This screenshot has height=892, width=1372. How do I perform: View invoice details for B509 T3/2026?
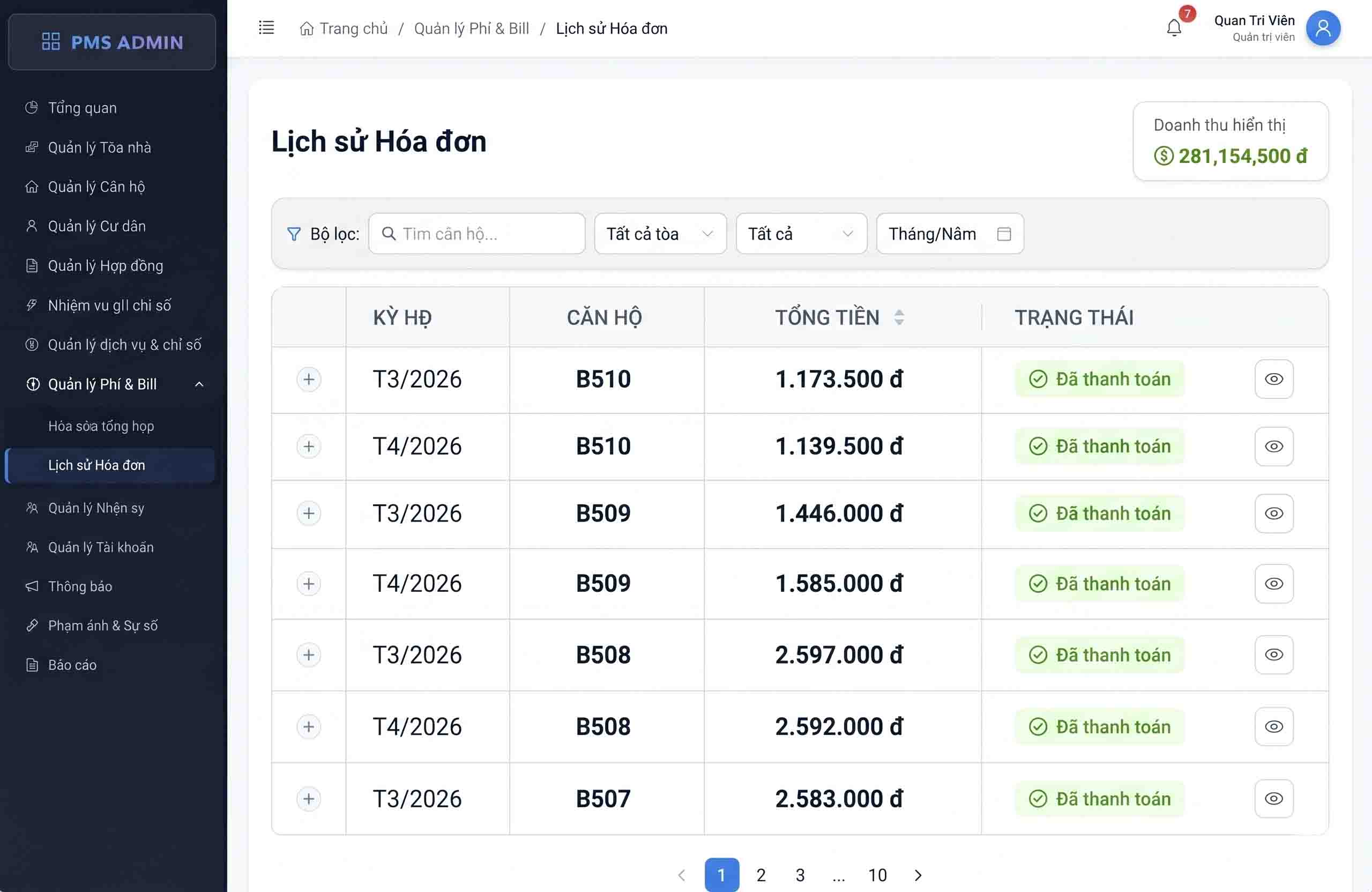point(1273,513)
